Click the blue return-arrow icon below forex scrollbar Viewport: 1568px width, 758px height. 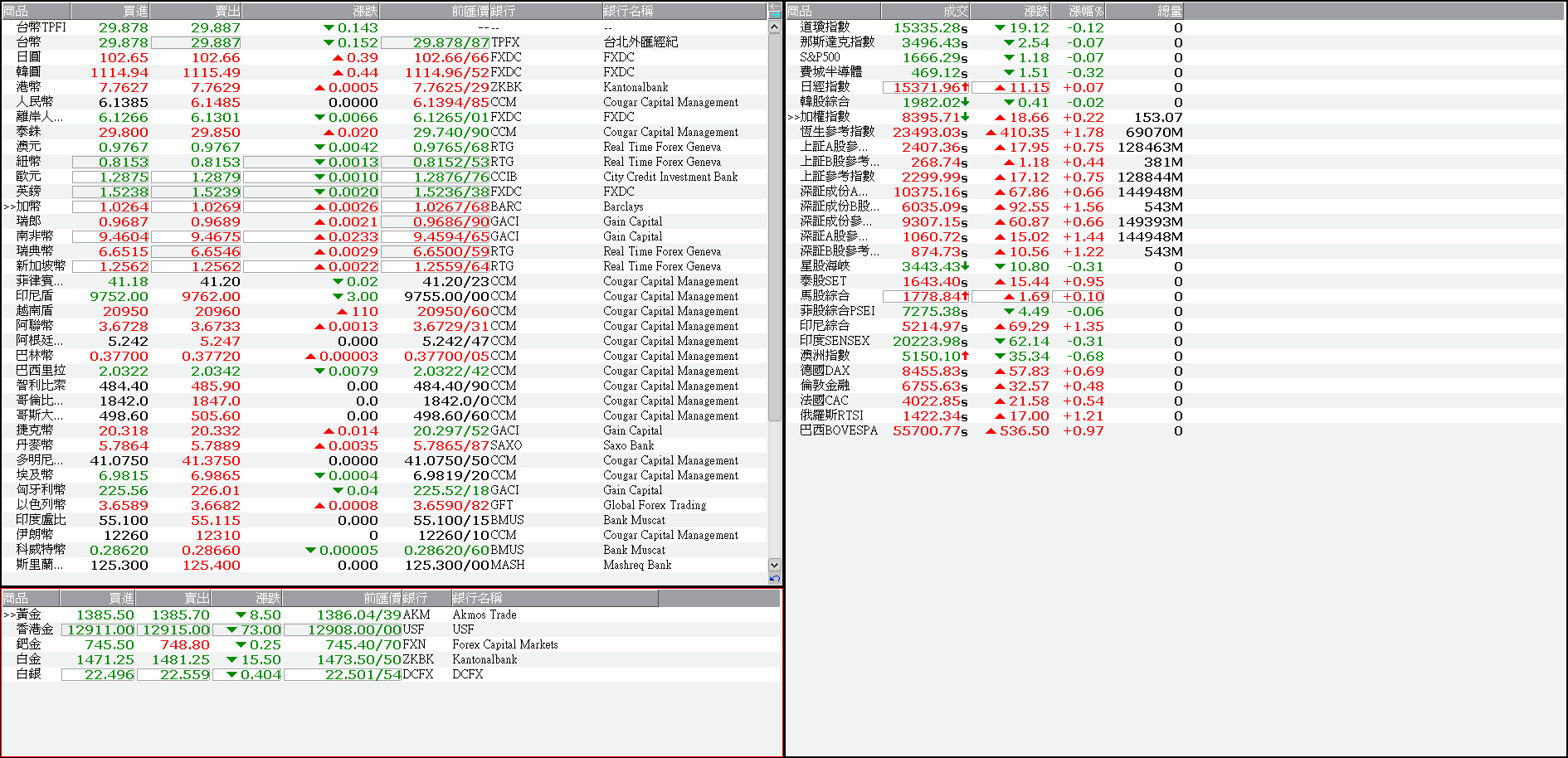[775, 579]
